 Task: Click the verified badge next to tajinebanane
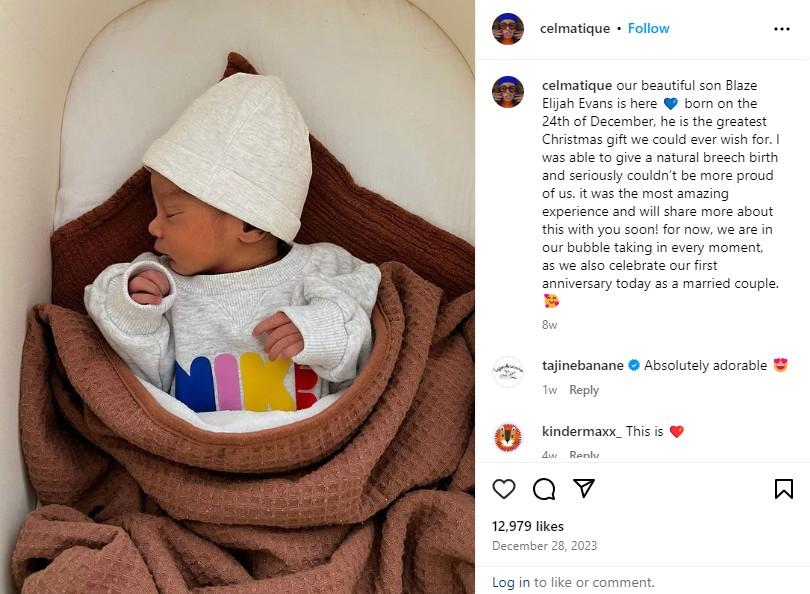pos(634,365)
